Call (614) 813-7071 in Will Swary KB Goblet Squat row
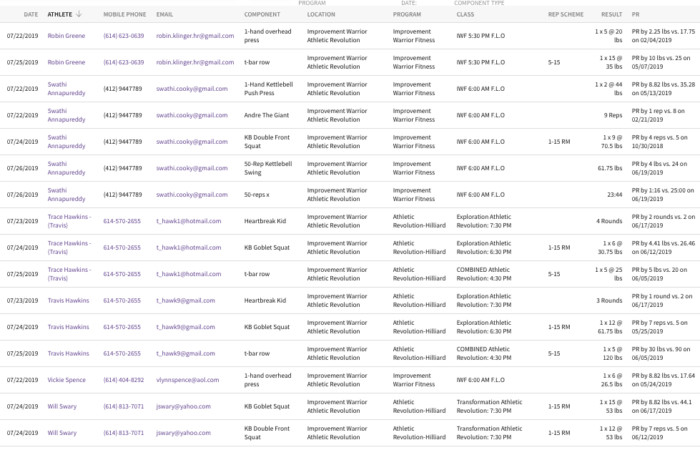The width and height of the screenshot is (700, 450). [124, 406]
